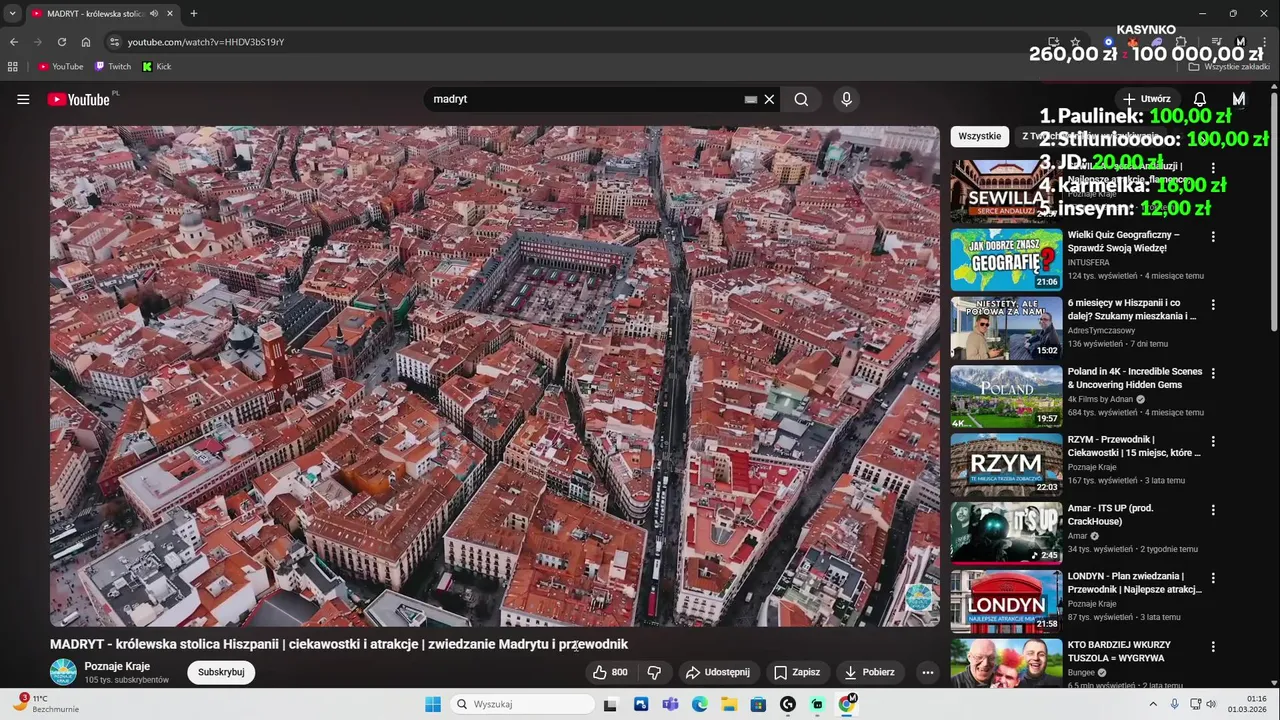Click the Utwórz create button
Image resolution: width=1280 pixels, height=720 pixels.
pyautogui.click(x=1146, y=99)
